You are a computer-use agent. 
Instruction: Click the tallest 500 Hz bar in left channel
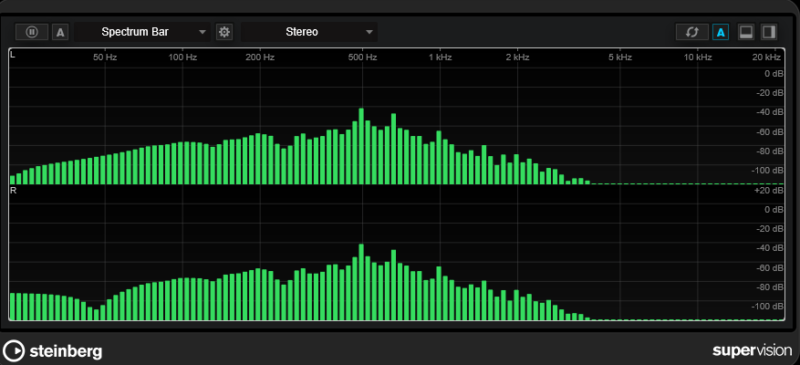point(361,146)
